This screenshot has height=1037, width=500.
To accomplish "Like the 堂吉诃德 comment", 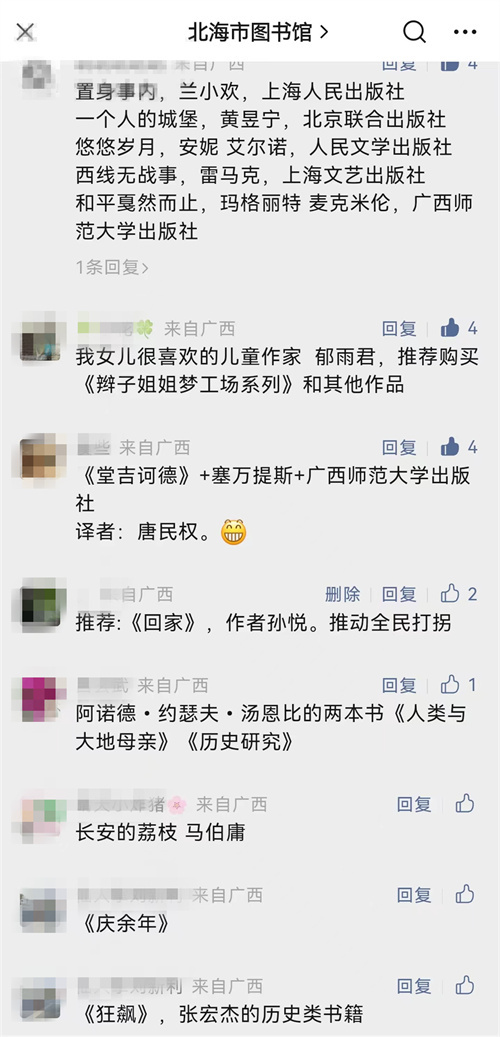I will [x=459, y=447].
